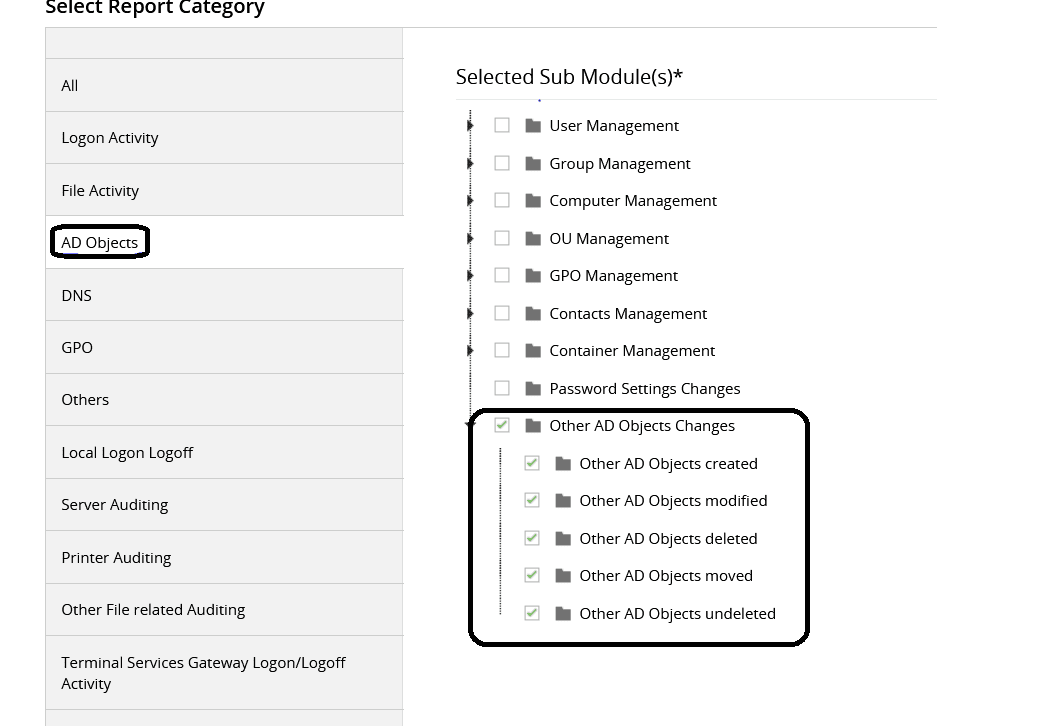This screenshot has height=726, width=1053.
Task: Click the Other AD Objects moved folder icon
Action: 563,576
